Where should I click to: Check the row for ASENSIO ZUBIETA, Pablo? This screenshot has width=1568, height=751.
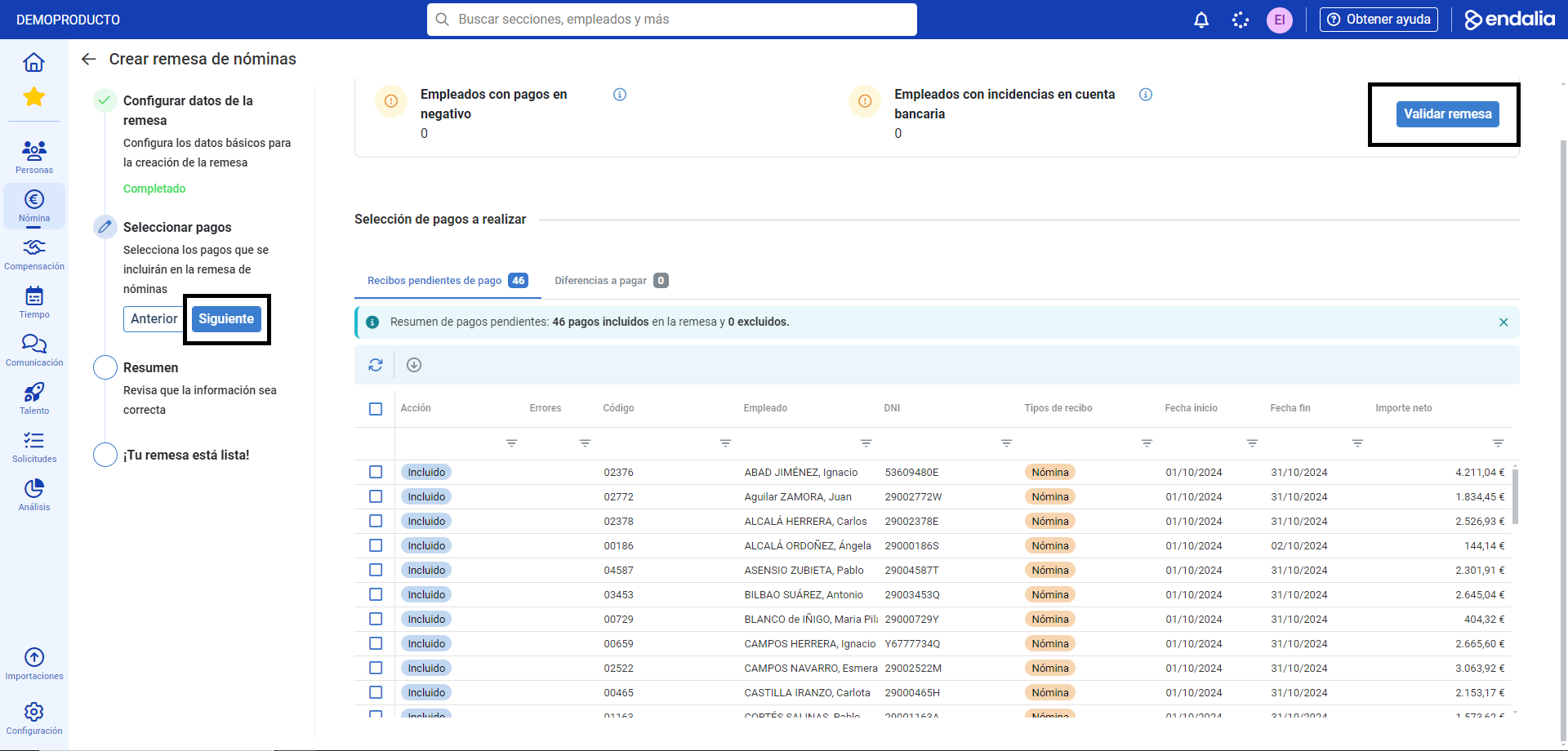pyautogui.click(x=376, y=570)
